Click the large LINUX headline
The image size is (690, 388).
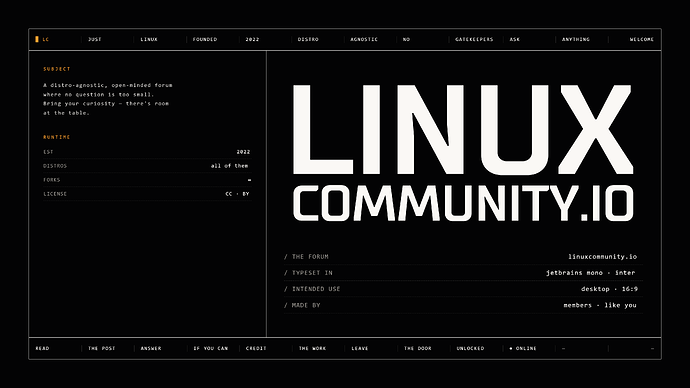point(463,130)
